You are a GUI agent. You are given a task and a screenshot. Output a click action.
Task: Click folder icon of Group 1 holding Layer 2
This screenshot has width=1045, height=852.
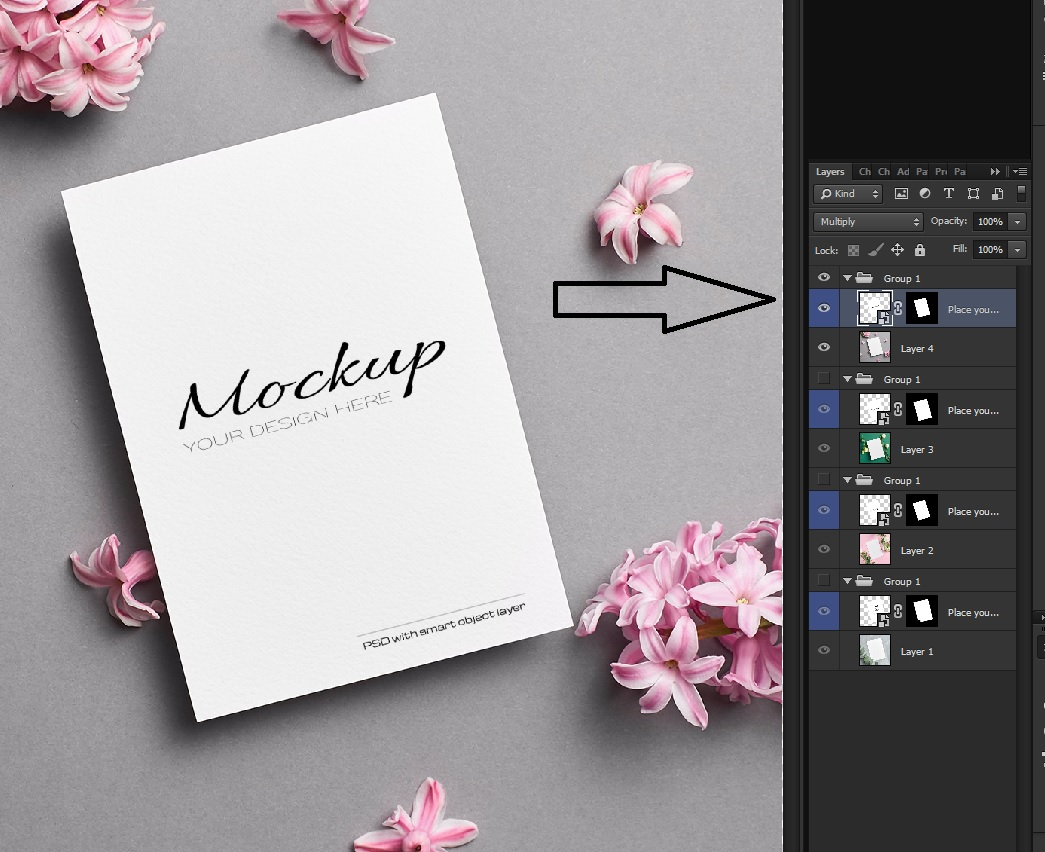coord(864,480)
